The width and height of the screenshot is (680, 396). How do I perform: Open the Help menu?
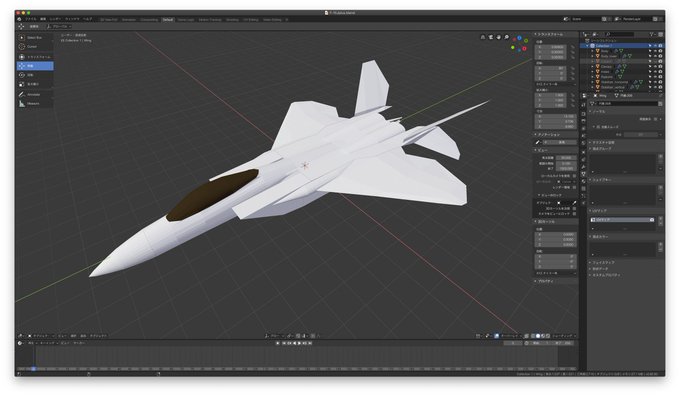(x=87, y=19)
